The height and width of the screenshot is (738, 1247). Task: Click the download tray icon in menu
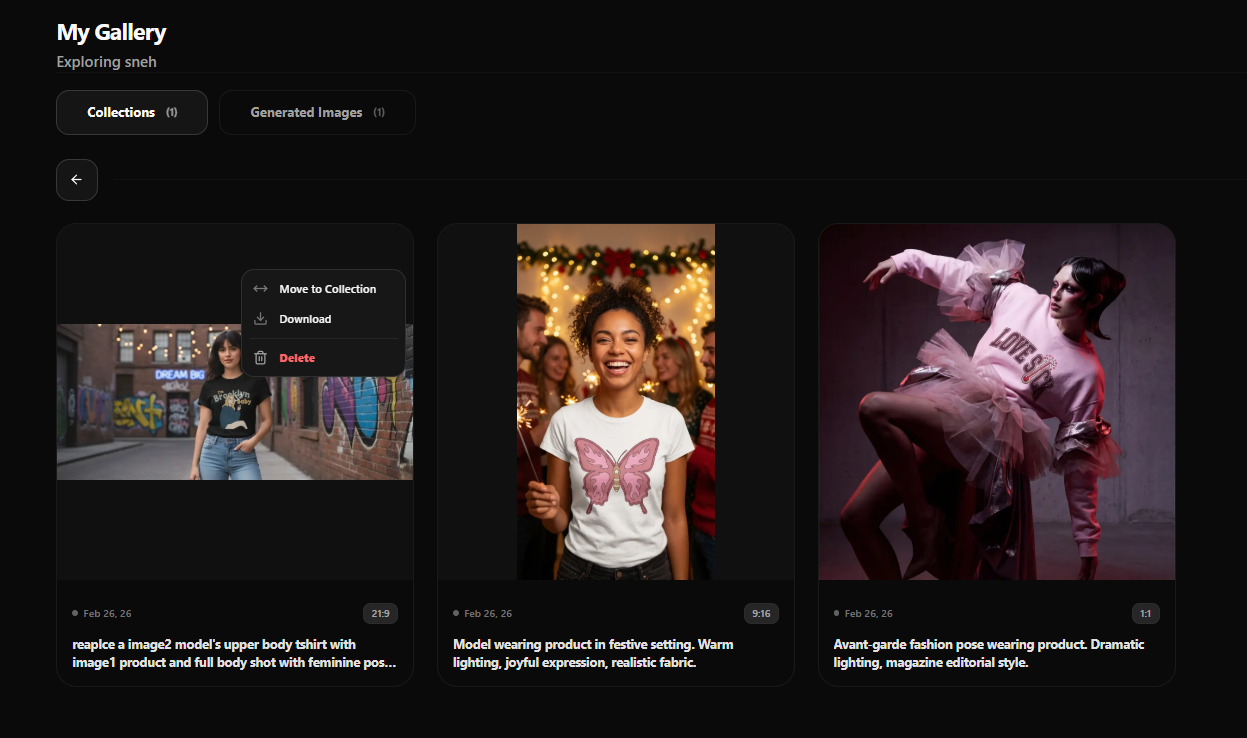point(260,319)
